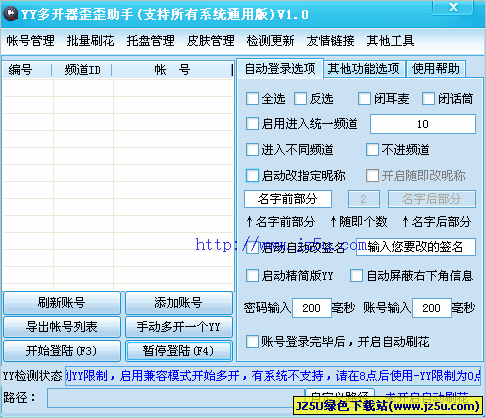The image size is (486, 418).
Task: Click the 路径 input field
Action: click(x=176, y=398)
